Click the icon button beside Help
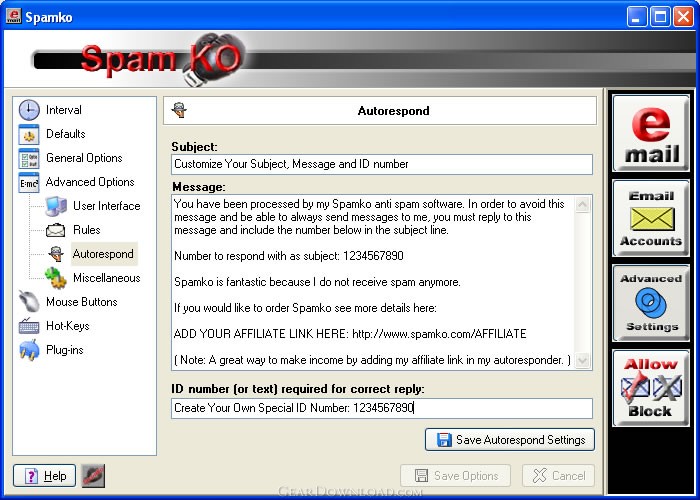This screenshot has width=700, height=500. coord(93,475)
